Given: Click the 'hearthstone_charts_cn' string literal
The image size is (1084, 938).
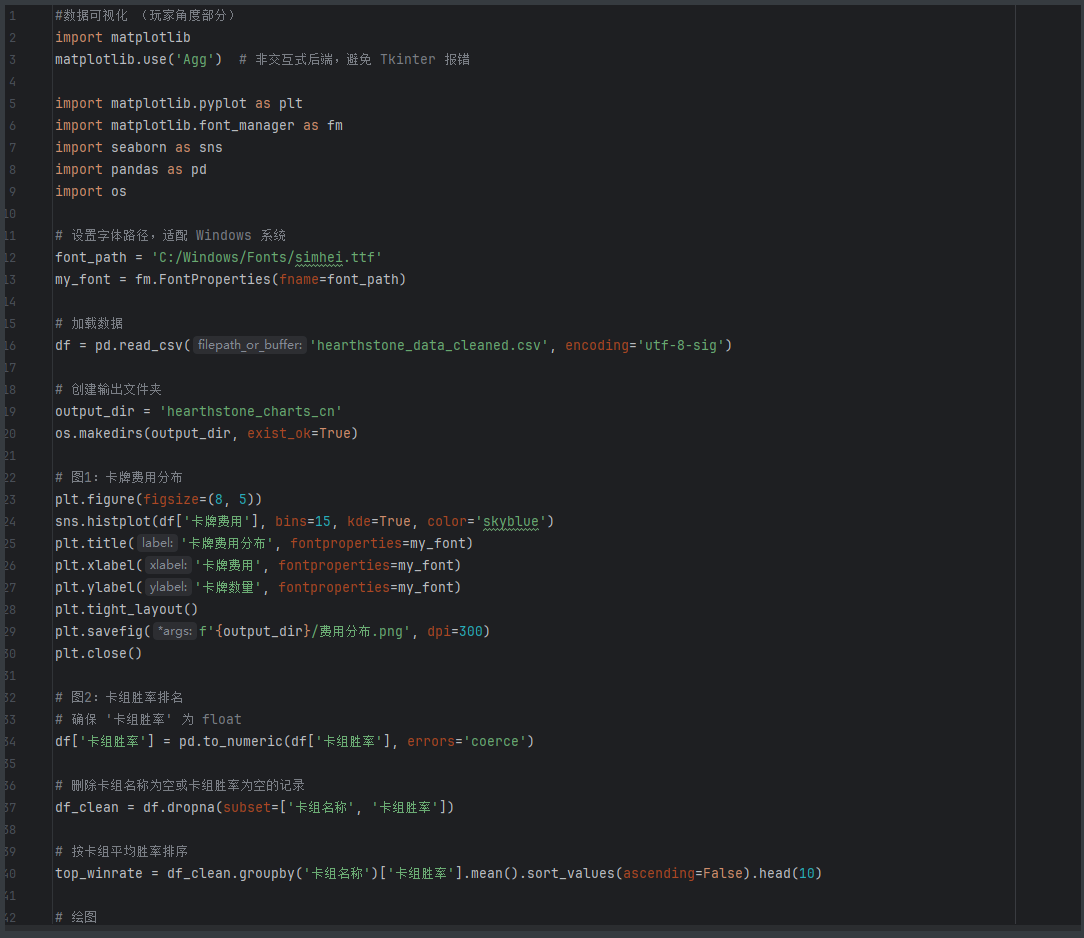Looking at the screenshot, I should point(250,411).
